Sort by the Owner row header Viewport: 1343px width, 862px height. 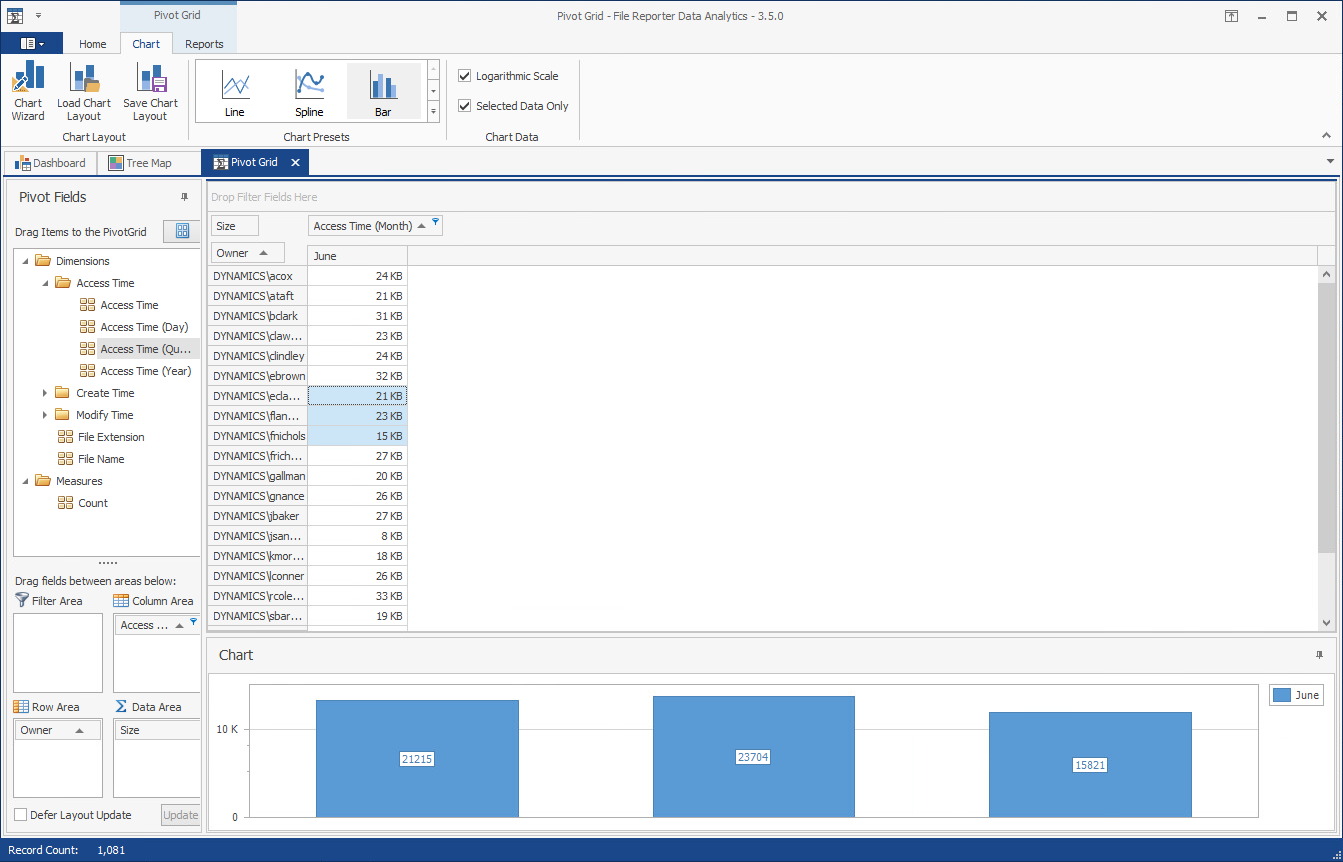click(x=247, y=253)
